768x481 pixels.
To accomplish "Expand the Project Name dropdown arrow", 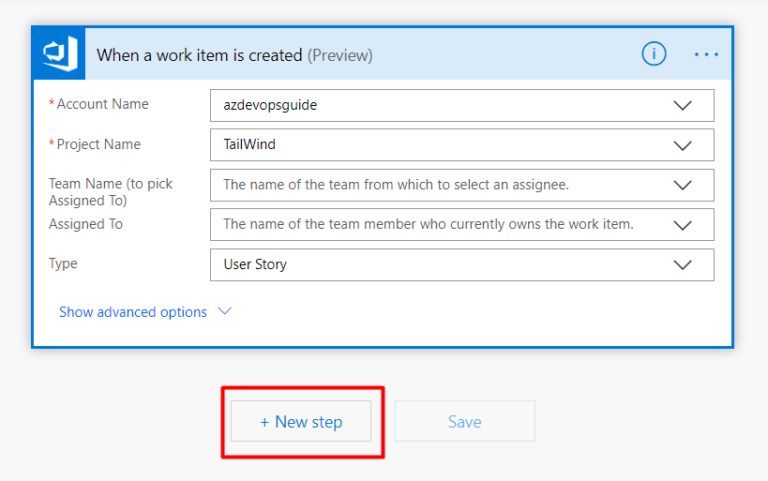I will [683, 145].
